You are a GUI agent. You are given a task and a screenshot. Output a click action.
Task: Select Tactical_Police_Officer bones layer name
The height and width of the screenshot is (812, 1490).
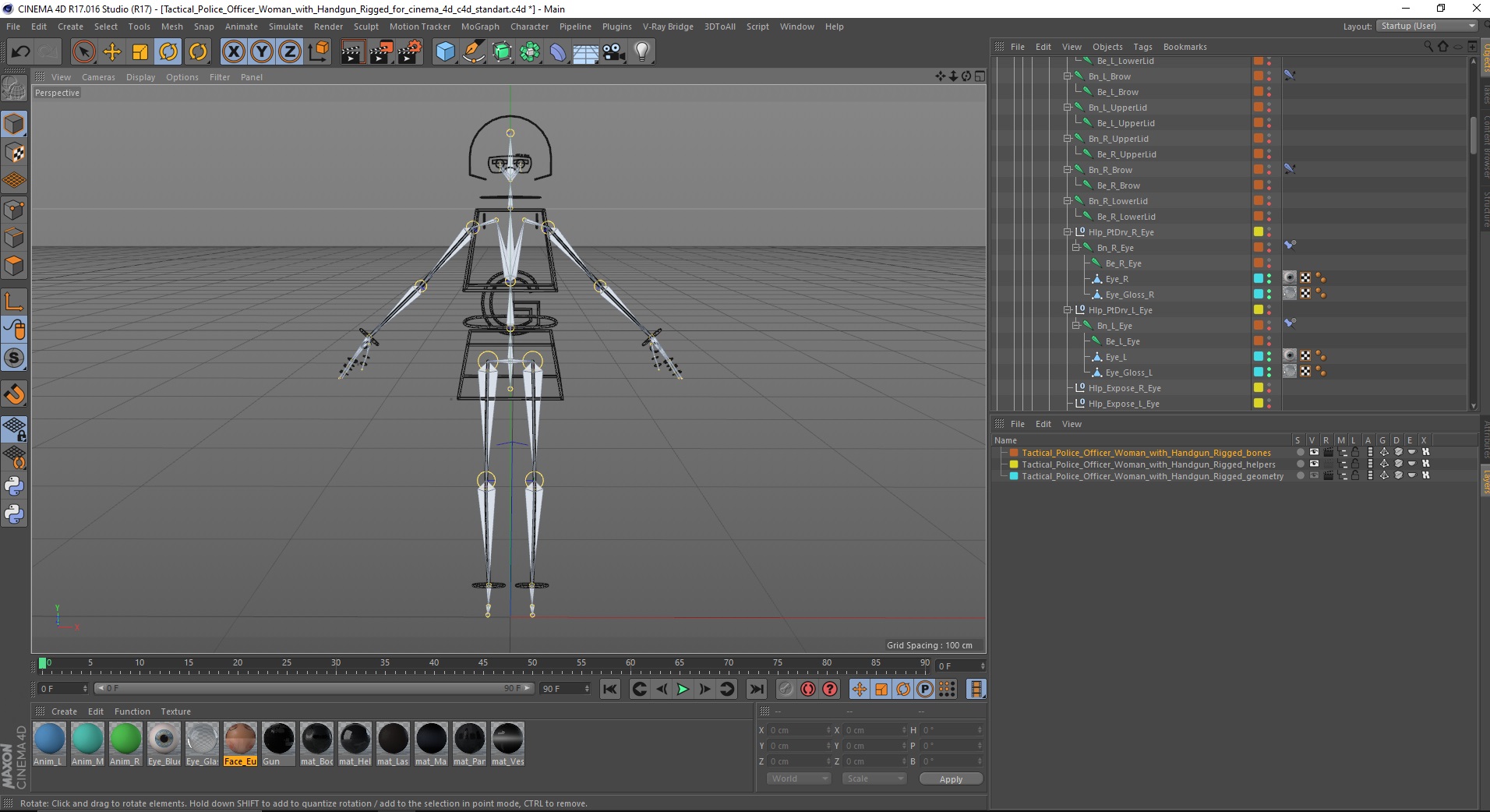[1146, 453]
